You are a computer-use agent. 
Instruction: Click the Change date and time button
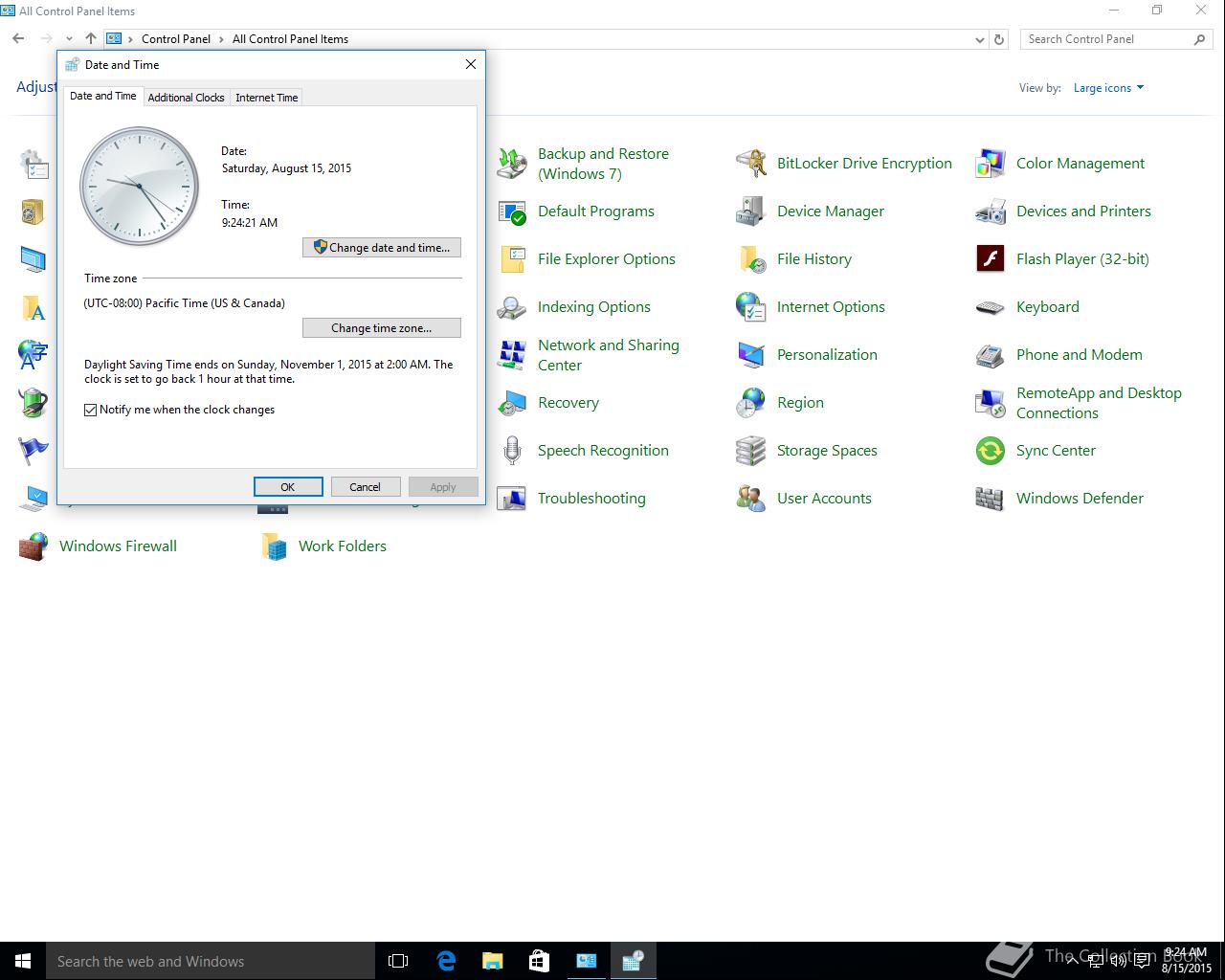click(x=382, y=248)
